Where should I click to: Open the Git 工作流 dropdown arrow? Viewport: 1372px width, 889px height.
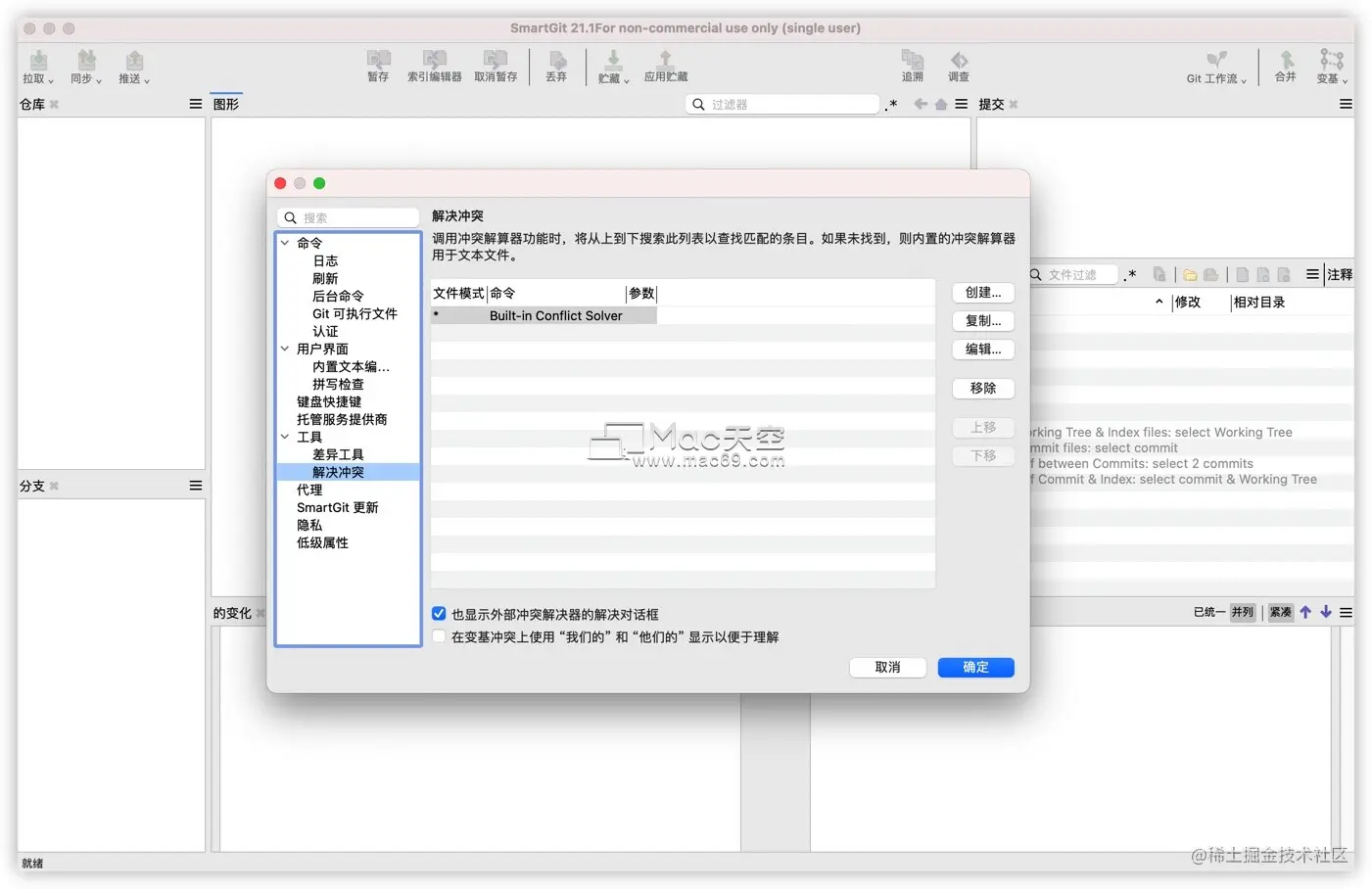click(1244, 81)
